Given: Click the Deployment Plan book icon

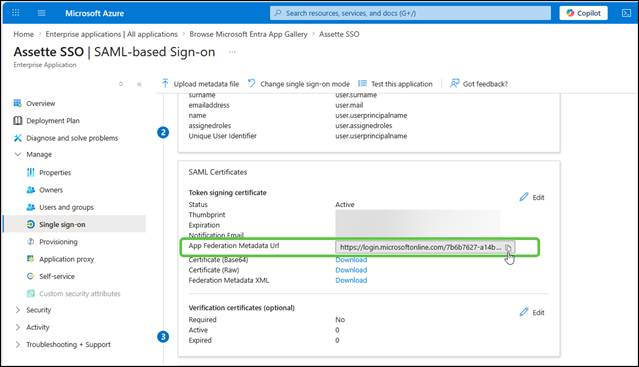Looking at the screenshot, I should point(18,121).
